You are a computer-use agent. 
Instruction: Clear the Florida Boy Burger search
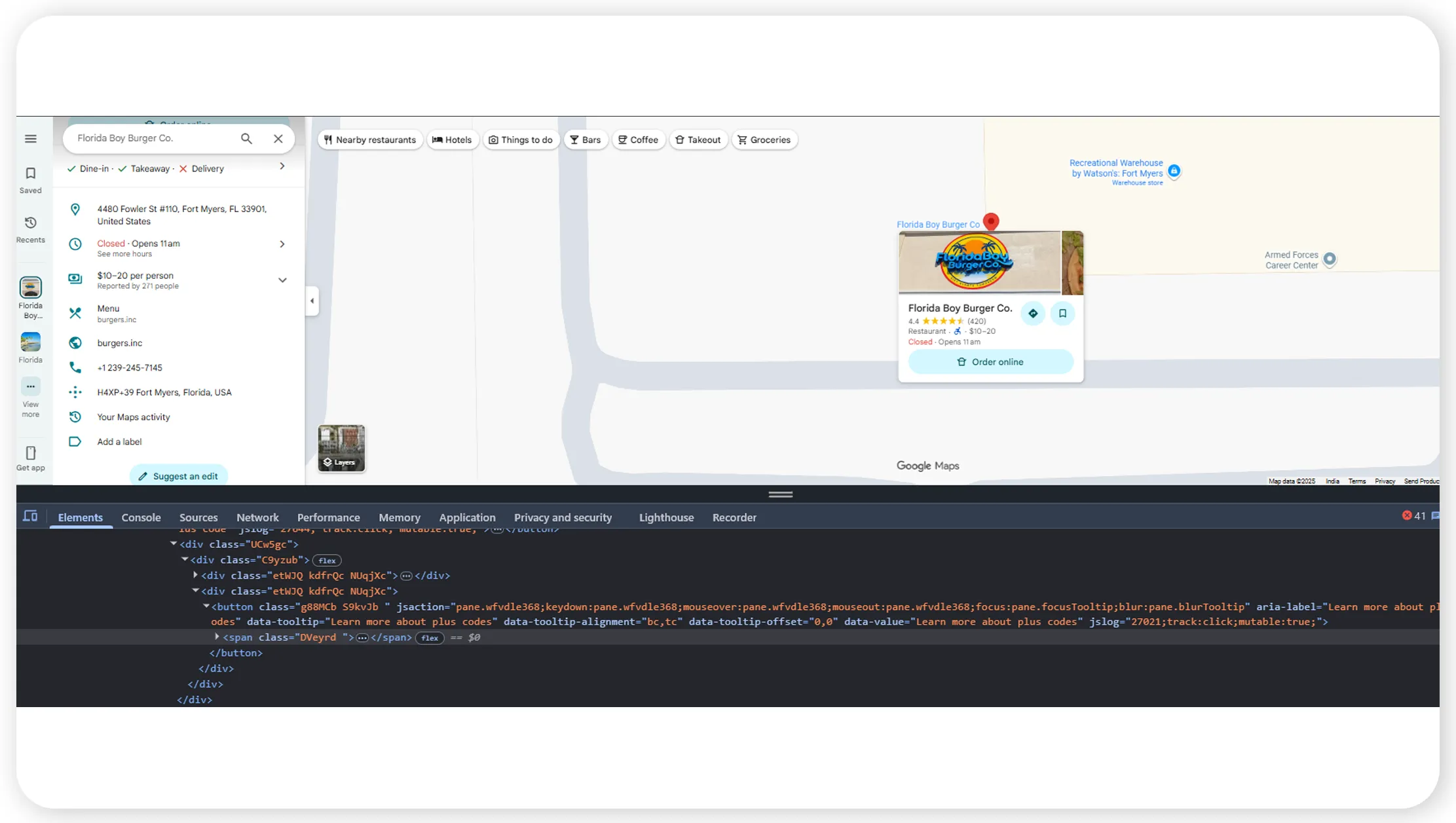point(278,138)
